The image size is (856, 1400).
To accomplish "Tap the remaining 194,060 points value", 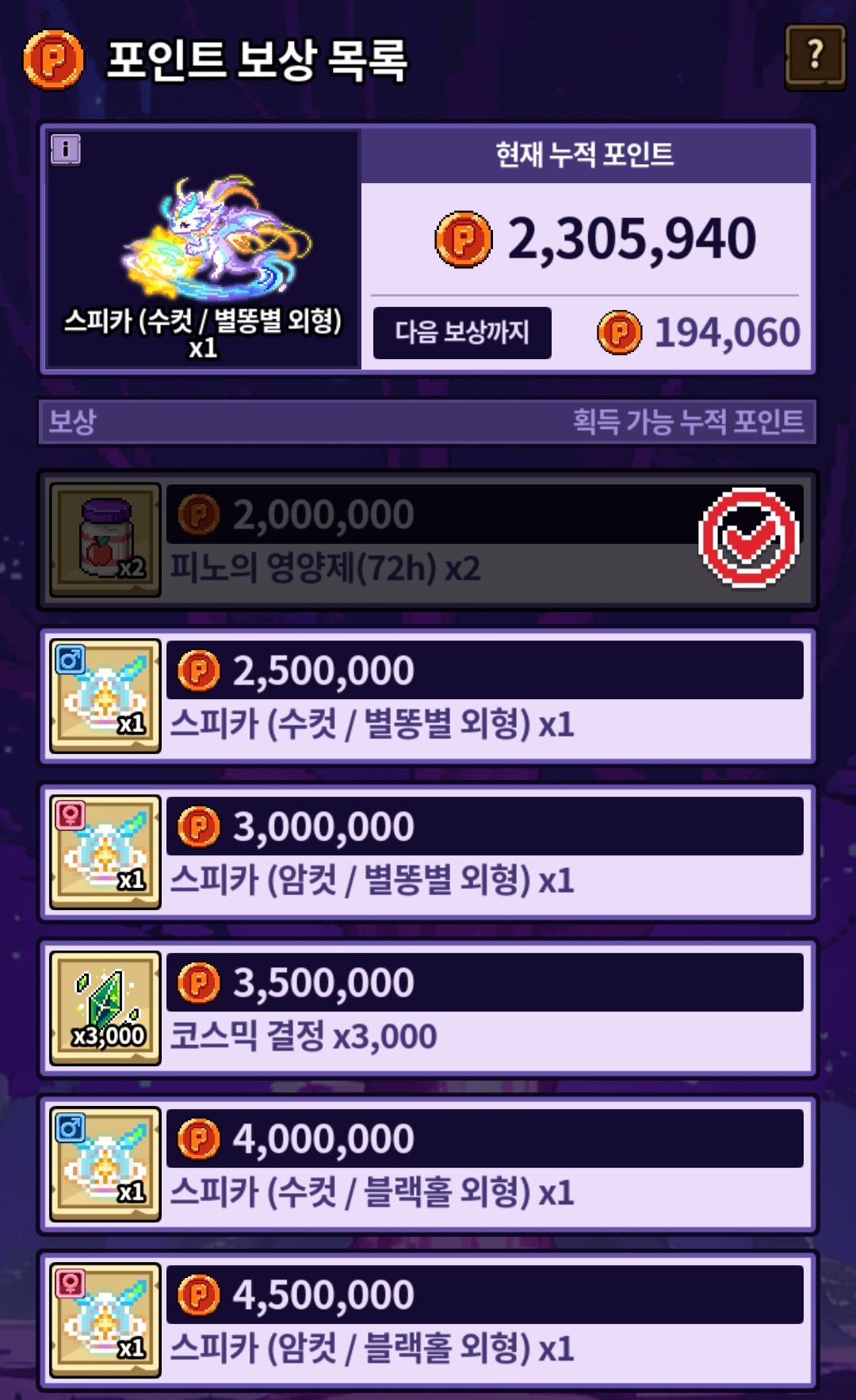I will [x=727, y=332].
